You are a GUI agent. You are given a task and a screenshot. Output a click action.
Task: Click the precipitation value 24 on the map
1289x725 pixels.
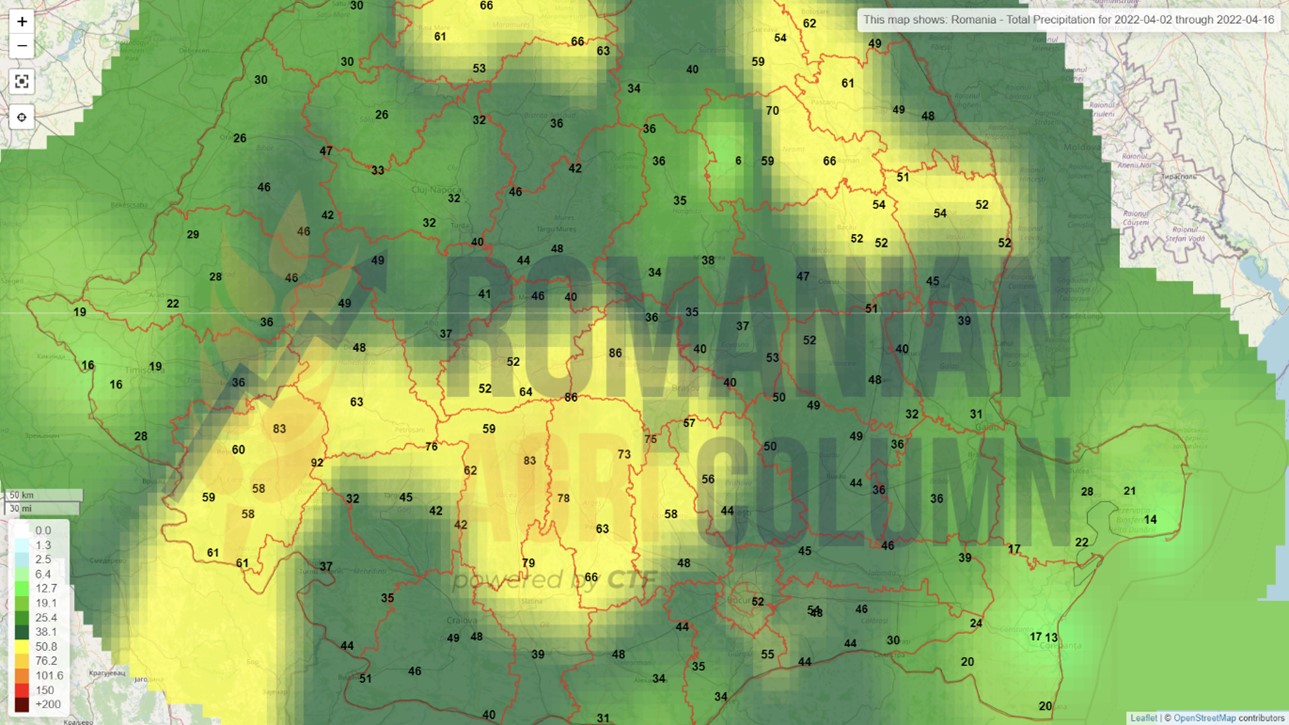tap(976, 624)
